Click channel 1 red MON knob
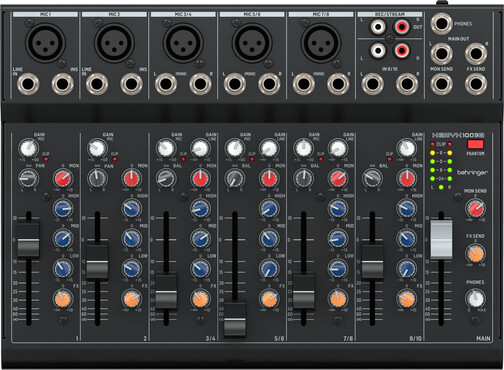The width and height of the screenshot is (504, 370). (63, 179)
